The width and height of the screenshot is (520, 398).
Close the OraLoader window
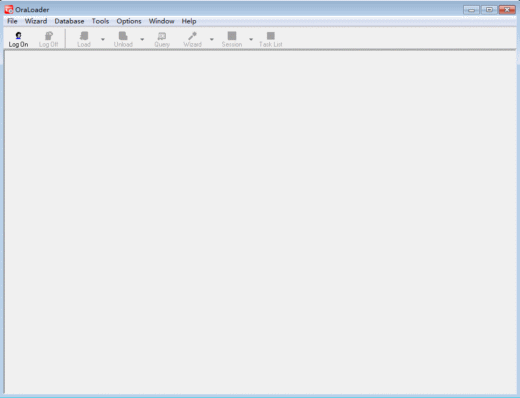pyautogui.click(x=507, y=10)
